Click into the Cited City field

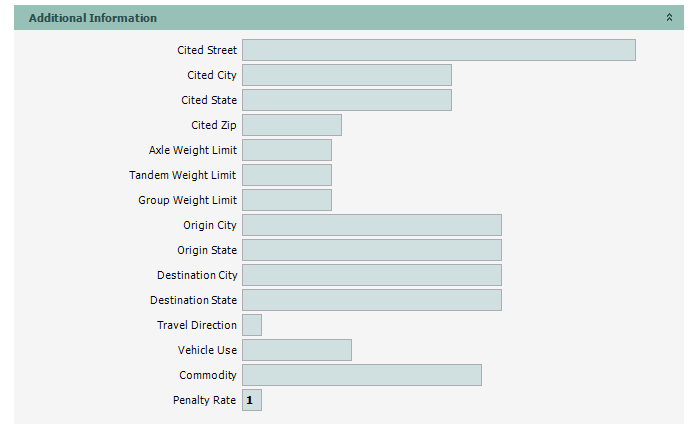(x=346, y=75)
